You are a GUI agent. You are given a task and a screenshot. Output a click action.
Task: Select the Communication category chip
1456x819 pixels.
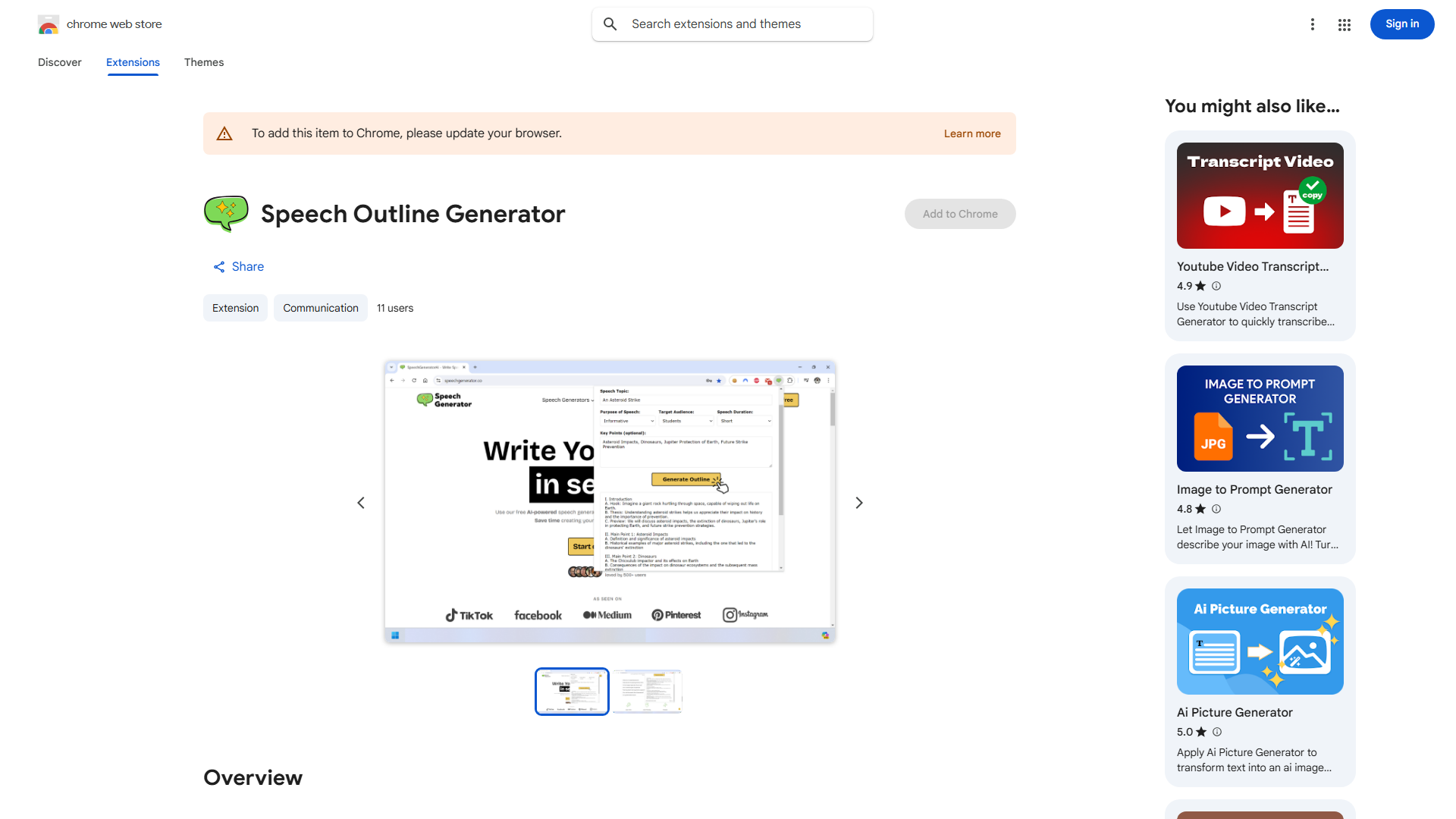click(321, 308)
